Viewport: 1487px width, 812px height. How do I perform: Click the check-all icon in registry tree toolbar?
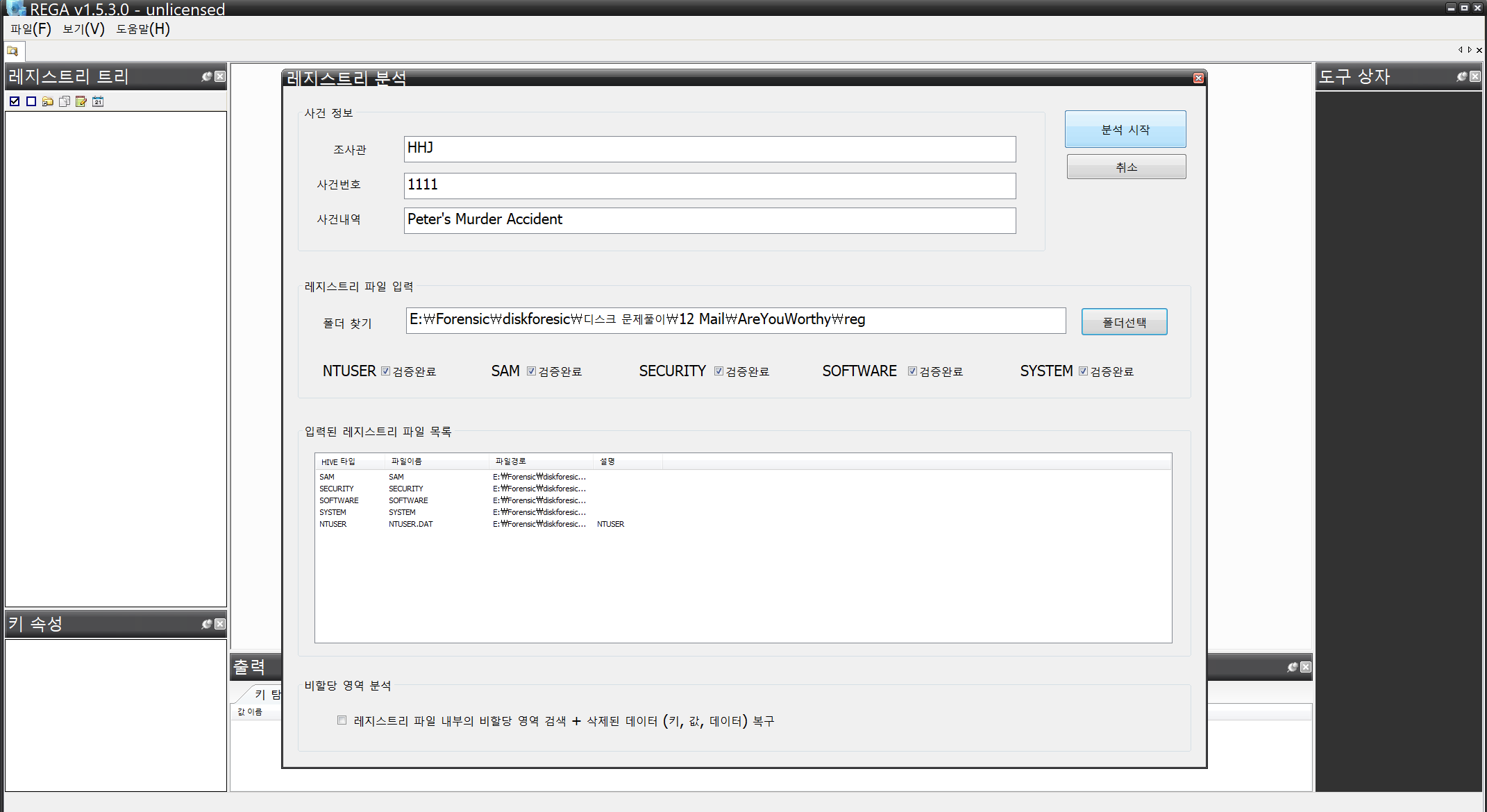coord(15,101)
